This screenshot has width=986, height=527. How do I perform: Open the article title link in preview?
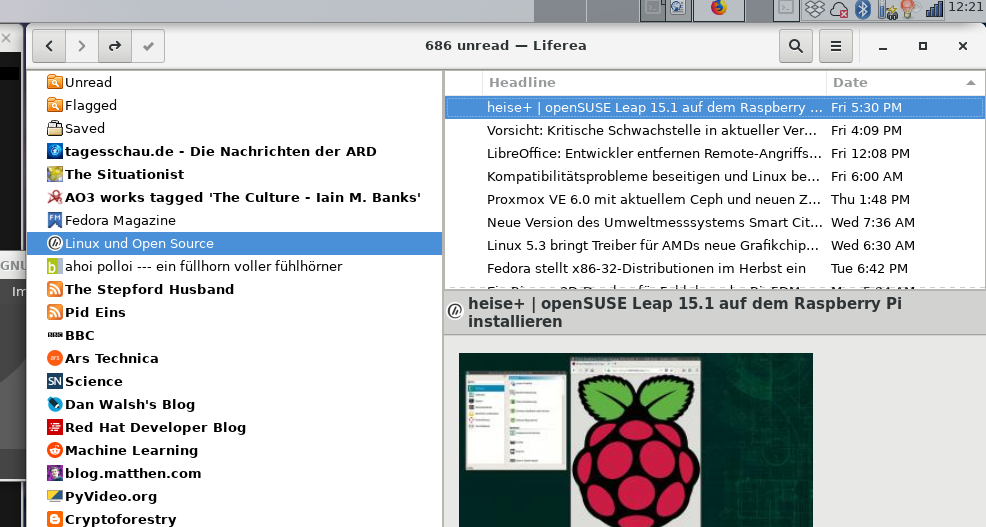(685, 312)
